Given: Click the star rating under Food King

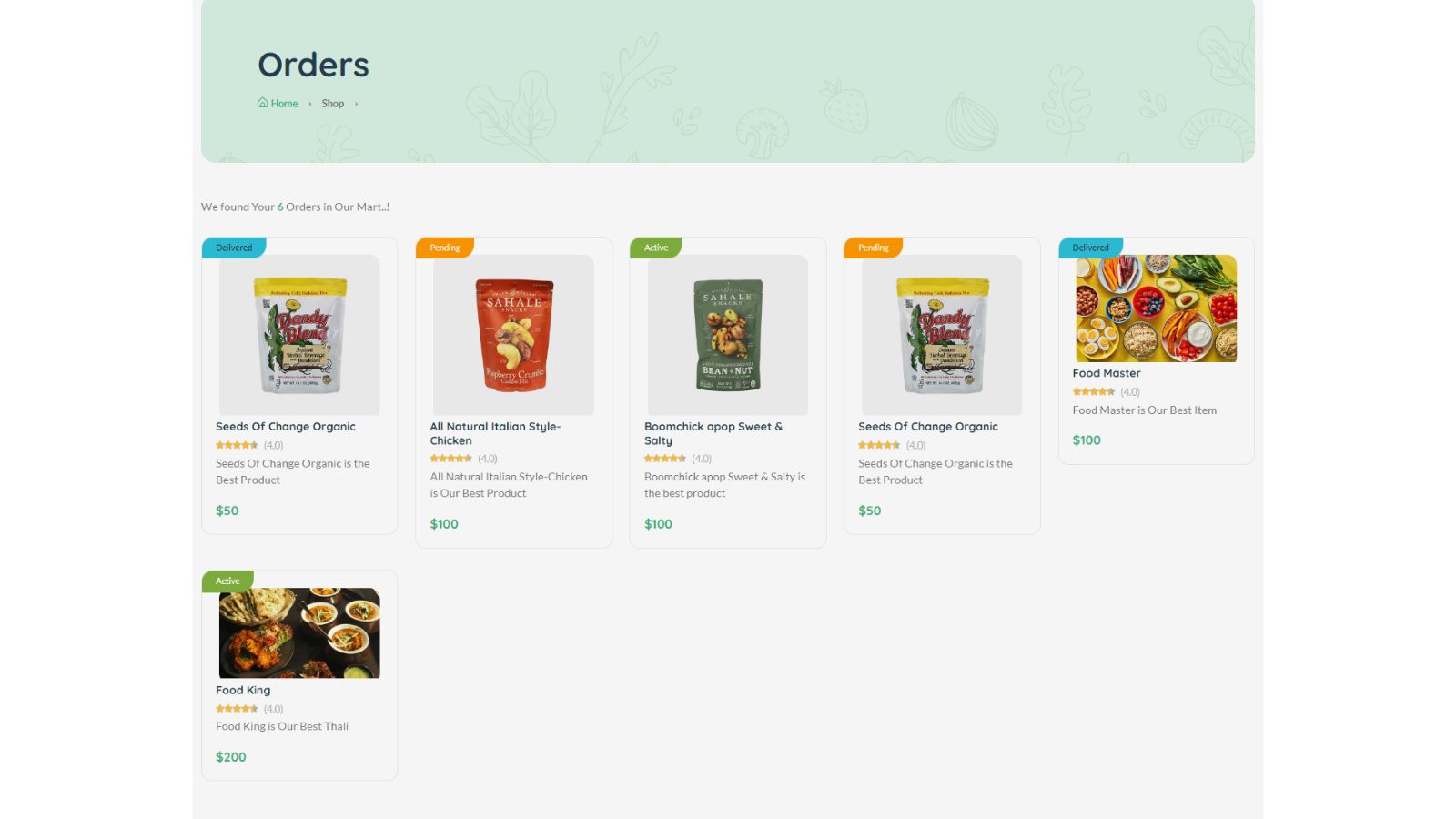Looking at the screenshot, I should pos(237,709).
